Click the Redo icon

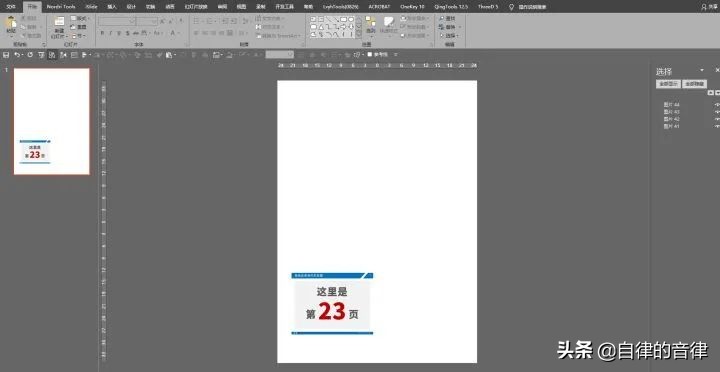pyautogui.click(x=30, y=55)
